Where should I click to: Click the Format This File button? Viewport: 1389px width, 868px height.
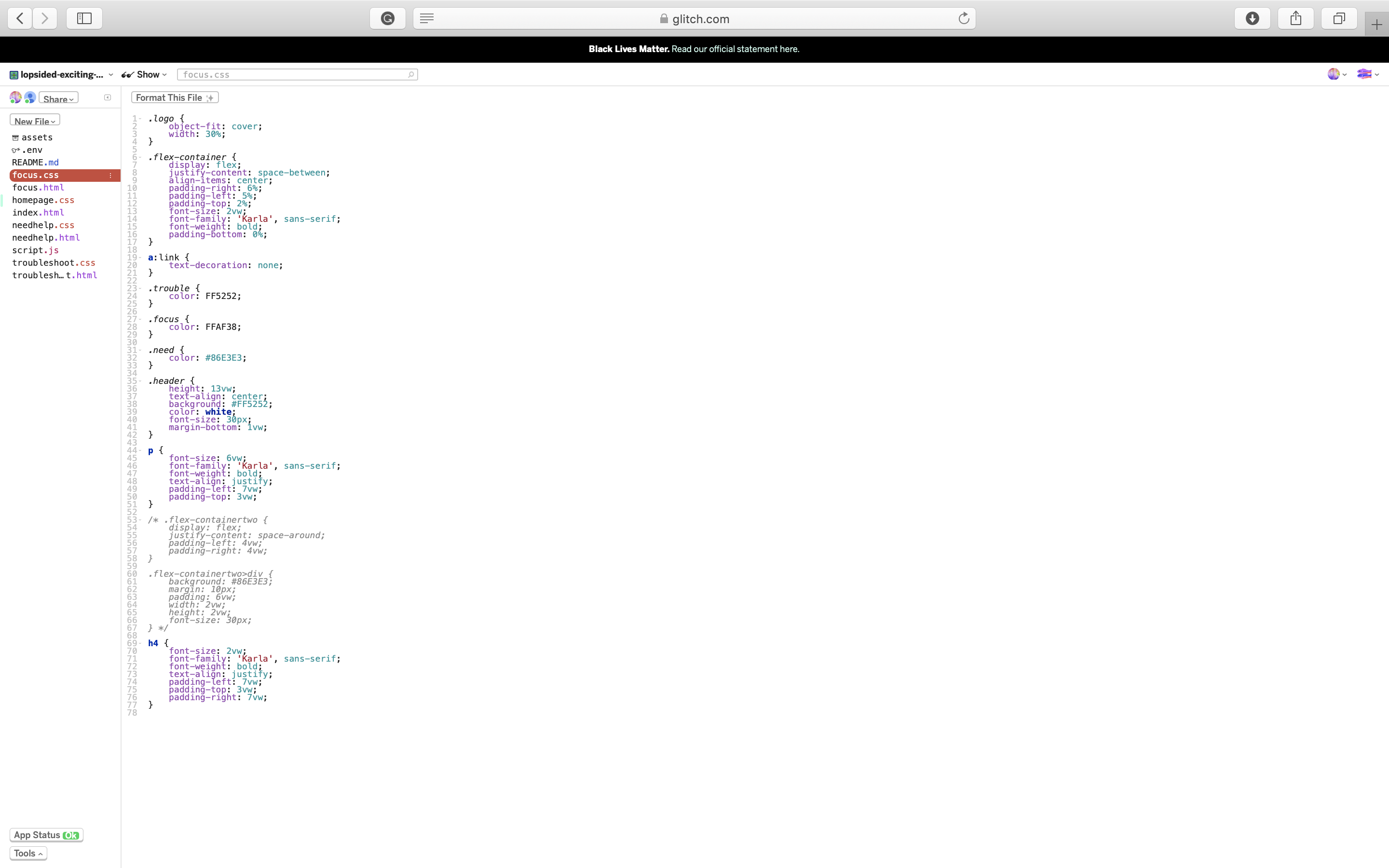point(175,97)
